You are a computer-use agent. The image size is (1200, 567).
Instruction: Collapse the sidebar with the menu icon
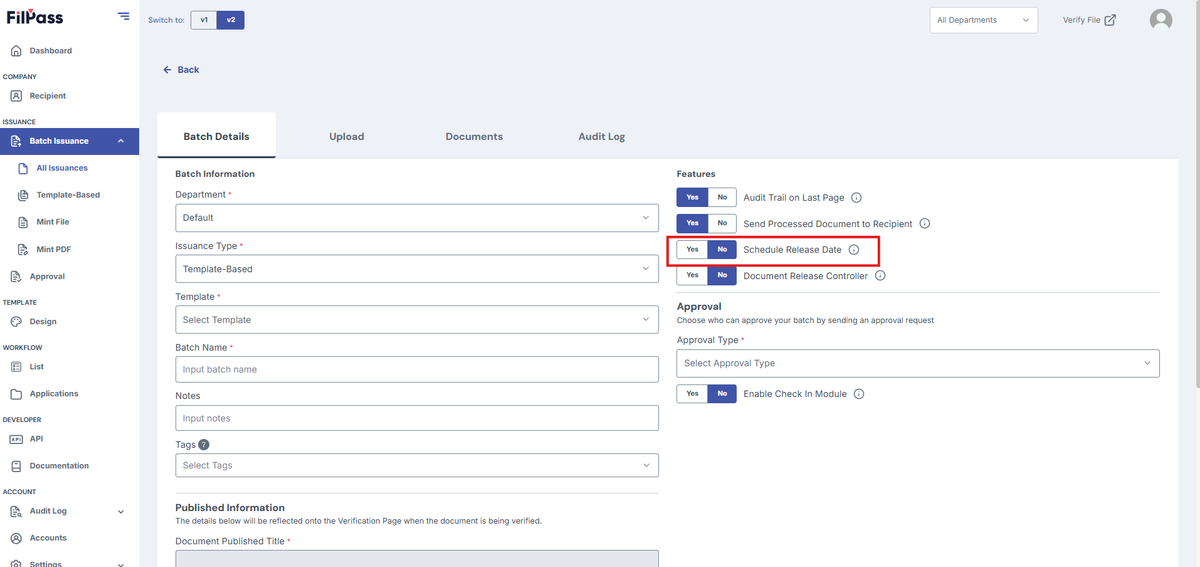pos(123,16)
